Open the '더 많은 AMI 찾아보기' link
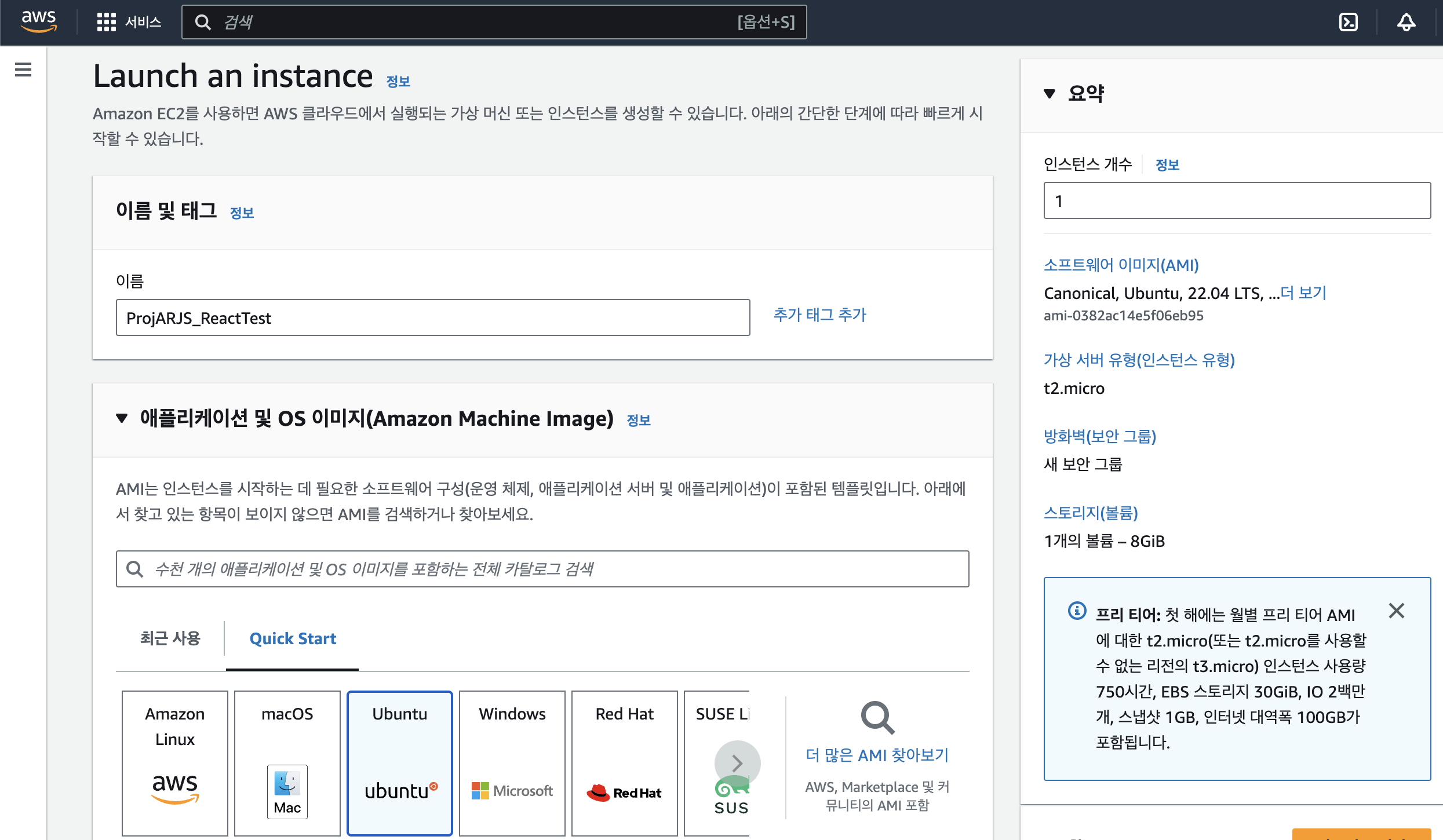Image resolution: width=1443 pixels, height=840 pixels. 877,755
